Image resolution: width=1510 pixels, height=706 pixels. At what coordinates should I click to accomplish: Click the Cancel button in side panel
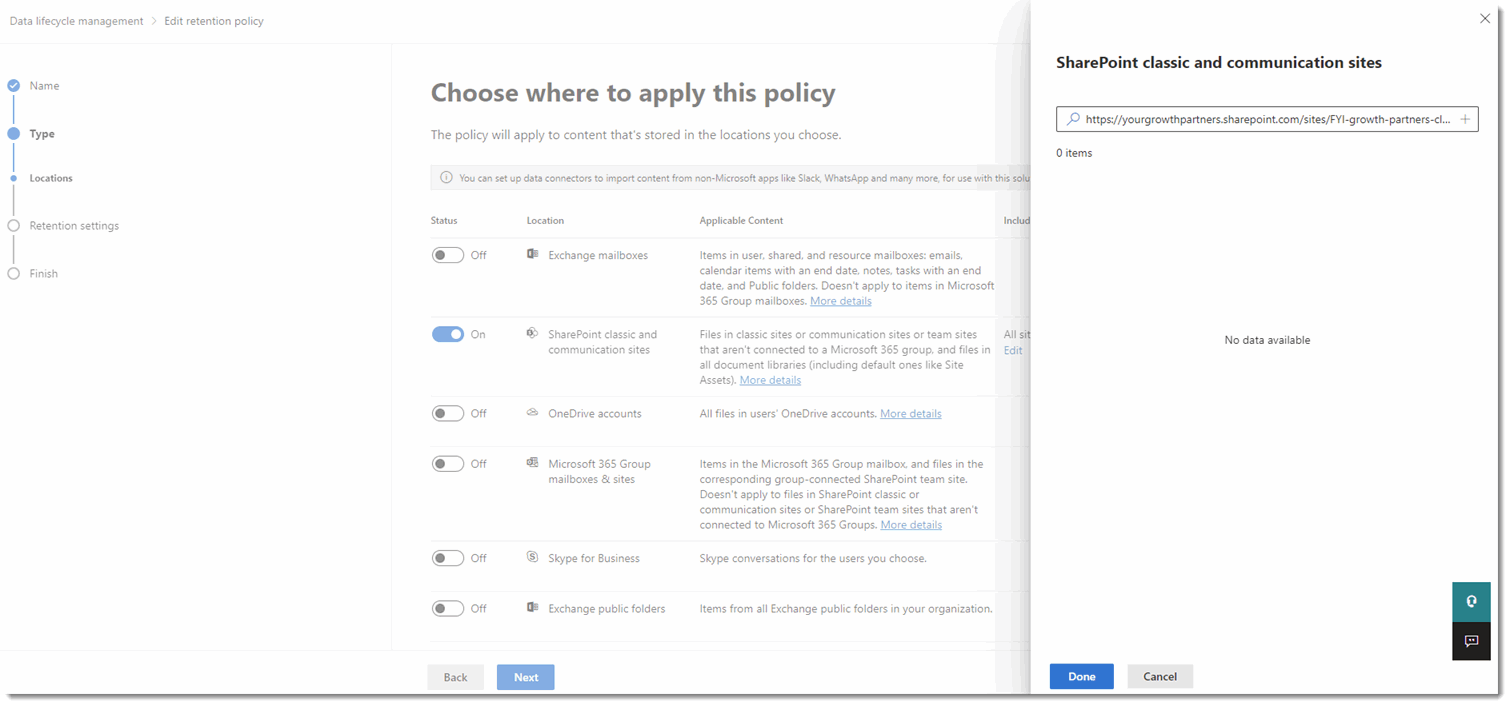click(x=1160, y=677)
